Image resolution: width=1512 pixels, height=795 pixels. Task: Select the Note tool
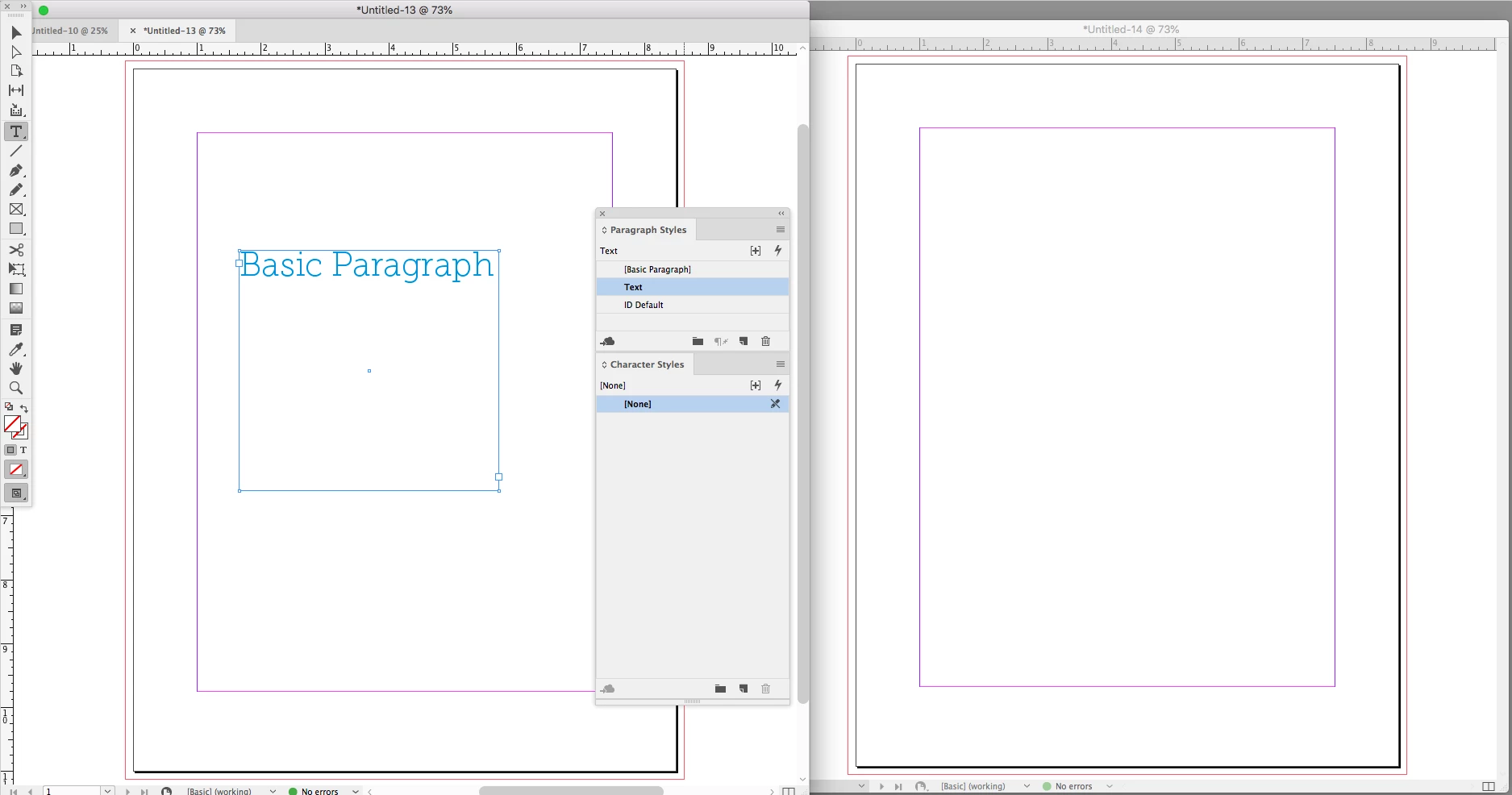pyautogui.click(x=16, y=330)
